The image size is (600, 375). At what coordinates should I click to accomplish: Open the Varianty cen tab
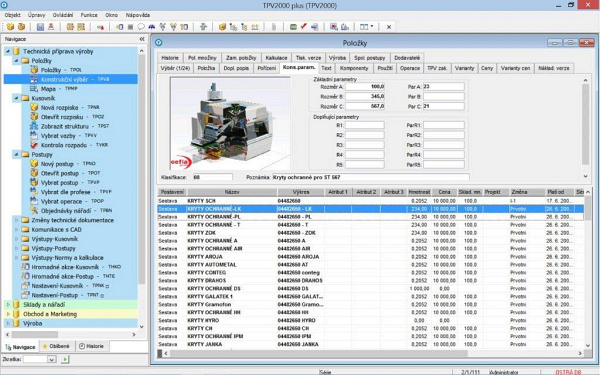(x=515, y=68)
